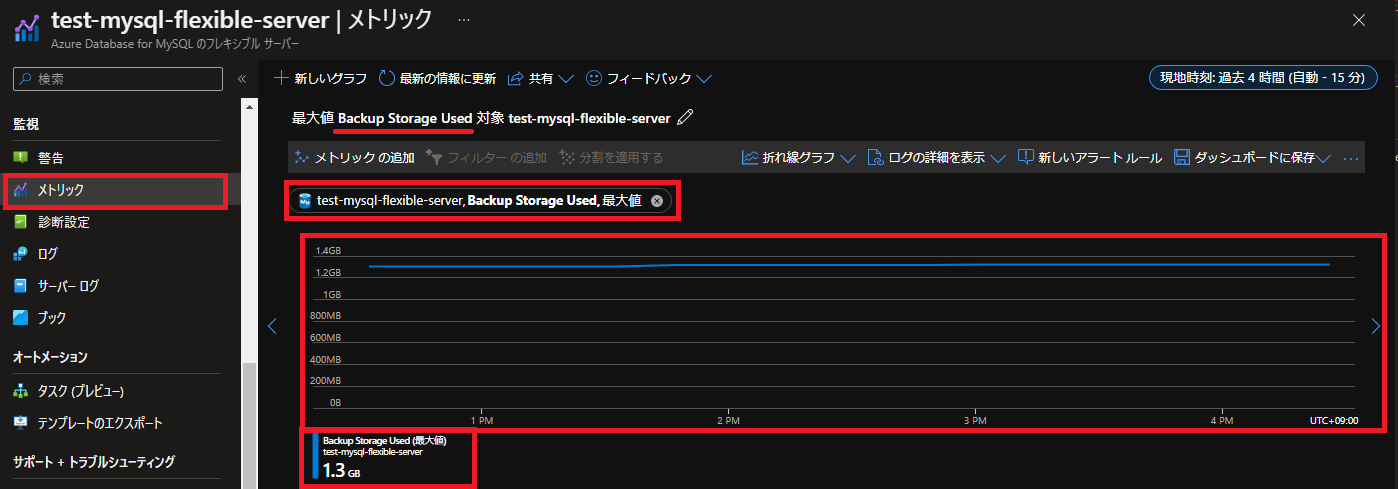Click フィルターの追加 button
Viewport: 1398px width, 489px height.
point(486,158)
